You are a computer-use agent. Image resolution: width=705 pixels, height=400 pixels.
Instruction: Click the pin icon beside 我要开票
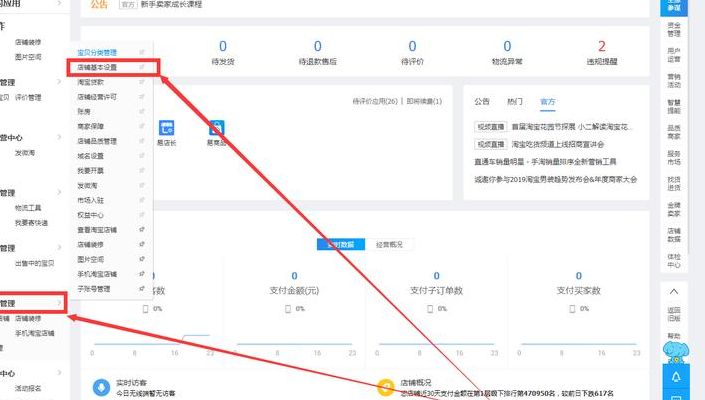142,170
